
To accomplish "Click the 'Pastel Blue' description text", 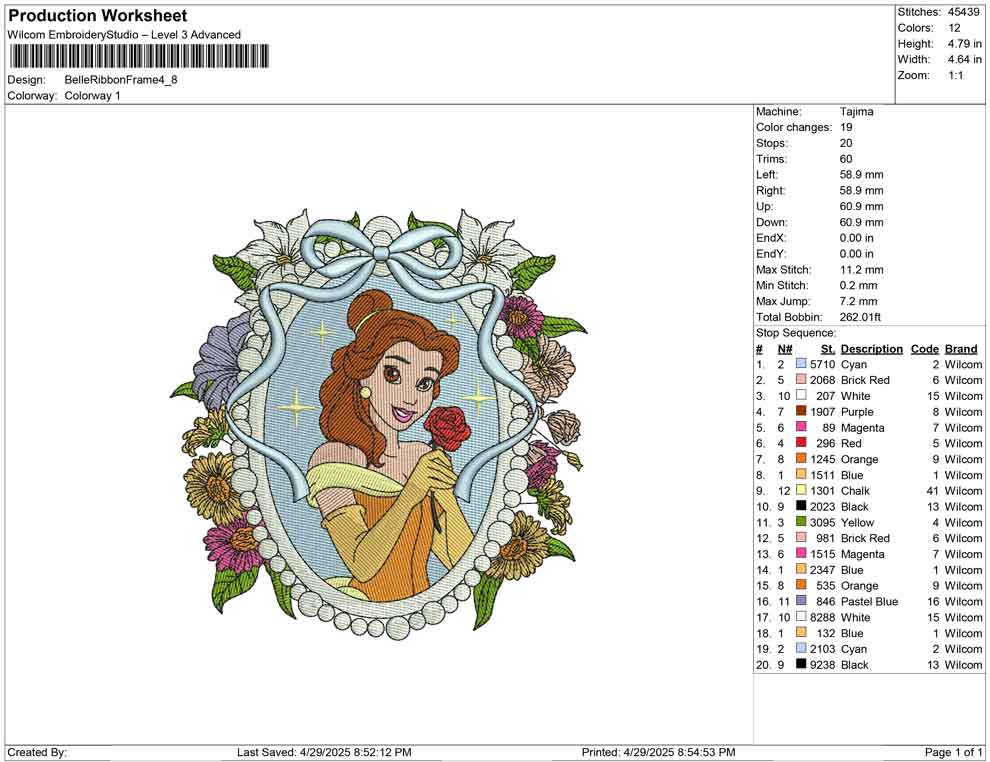I will [869, 601].
